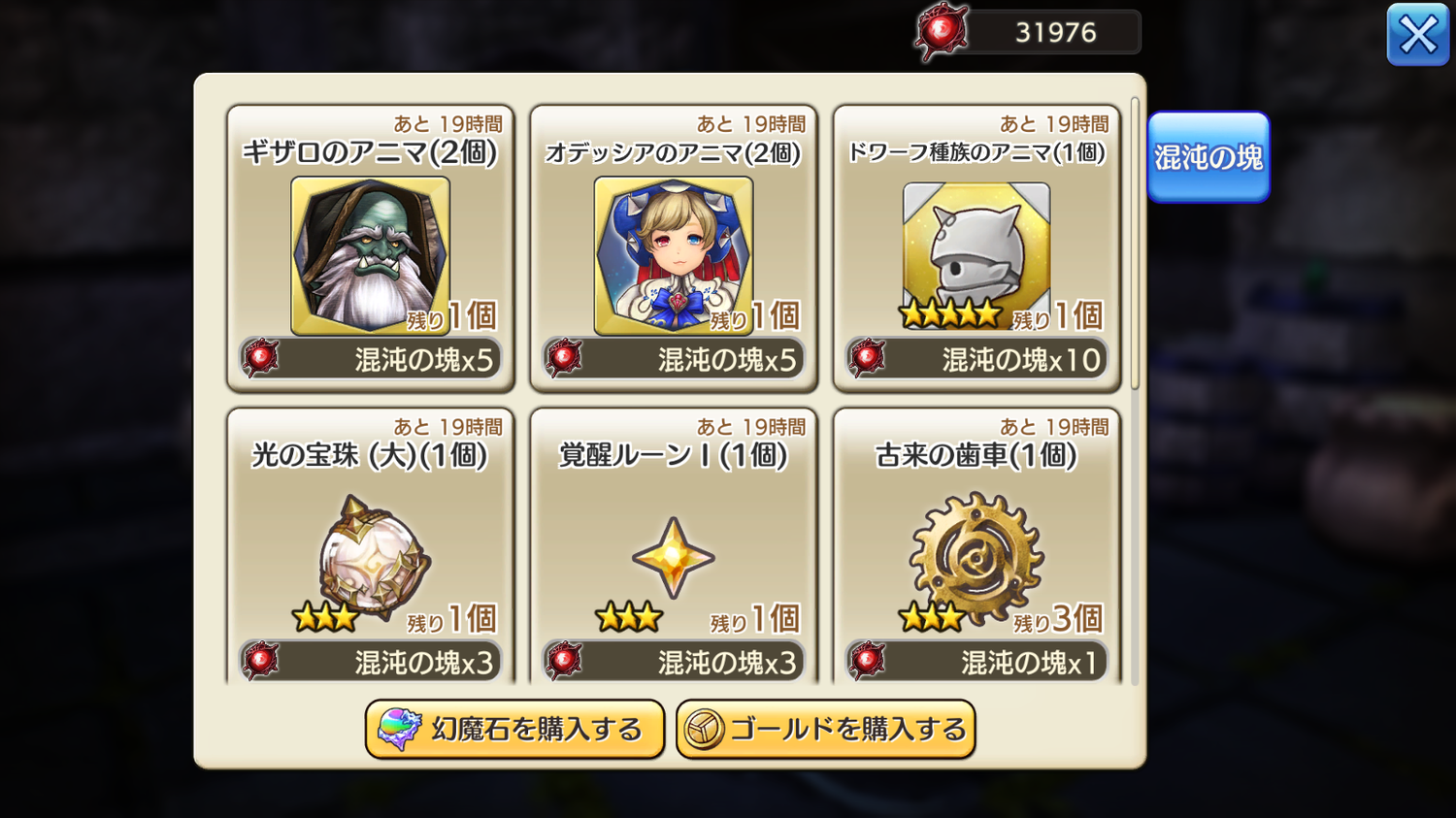
Task: Buy 光の宝珠 for 混沌の塊x3
Action: click(371, 662)
